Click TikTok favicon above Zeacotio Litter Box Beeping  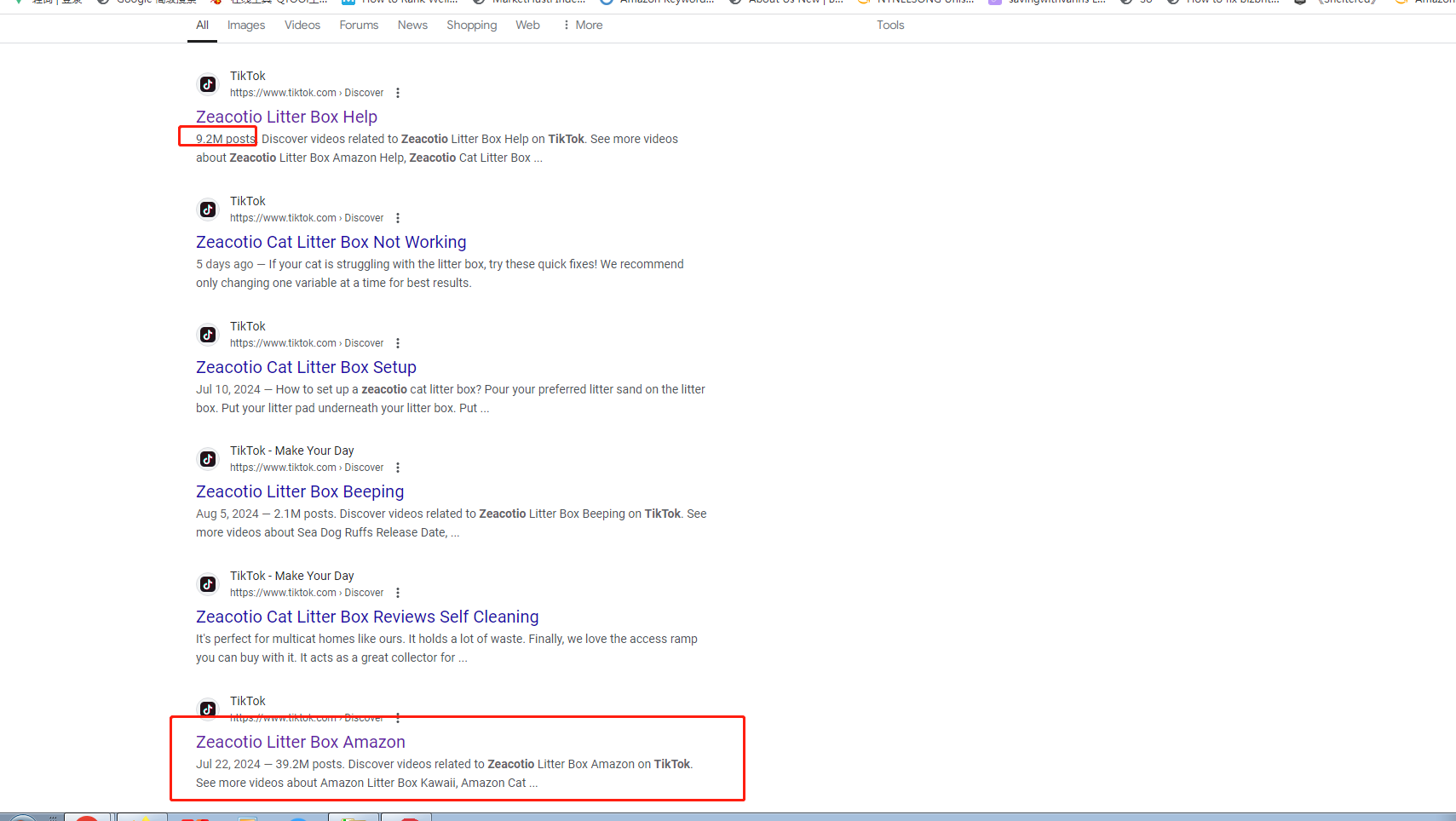[x=208, y=459]
